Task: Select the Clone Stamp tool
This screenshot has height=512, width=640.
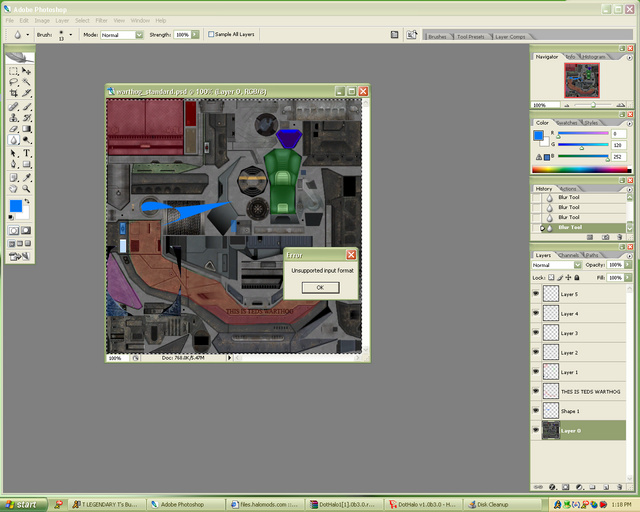Action: [13, 118]
